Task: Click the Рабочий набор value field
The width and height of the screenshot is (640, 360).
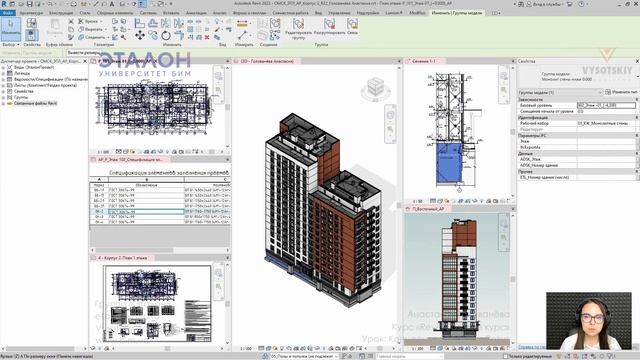Action: coord(606,123)
